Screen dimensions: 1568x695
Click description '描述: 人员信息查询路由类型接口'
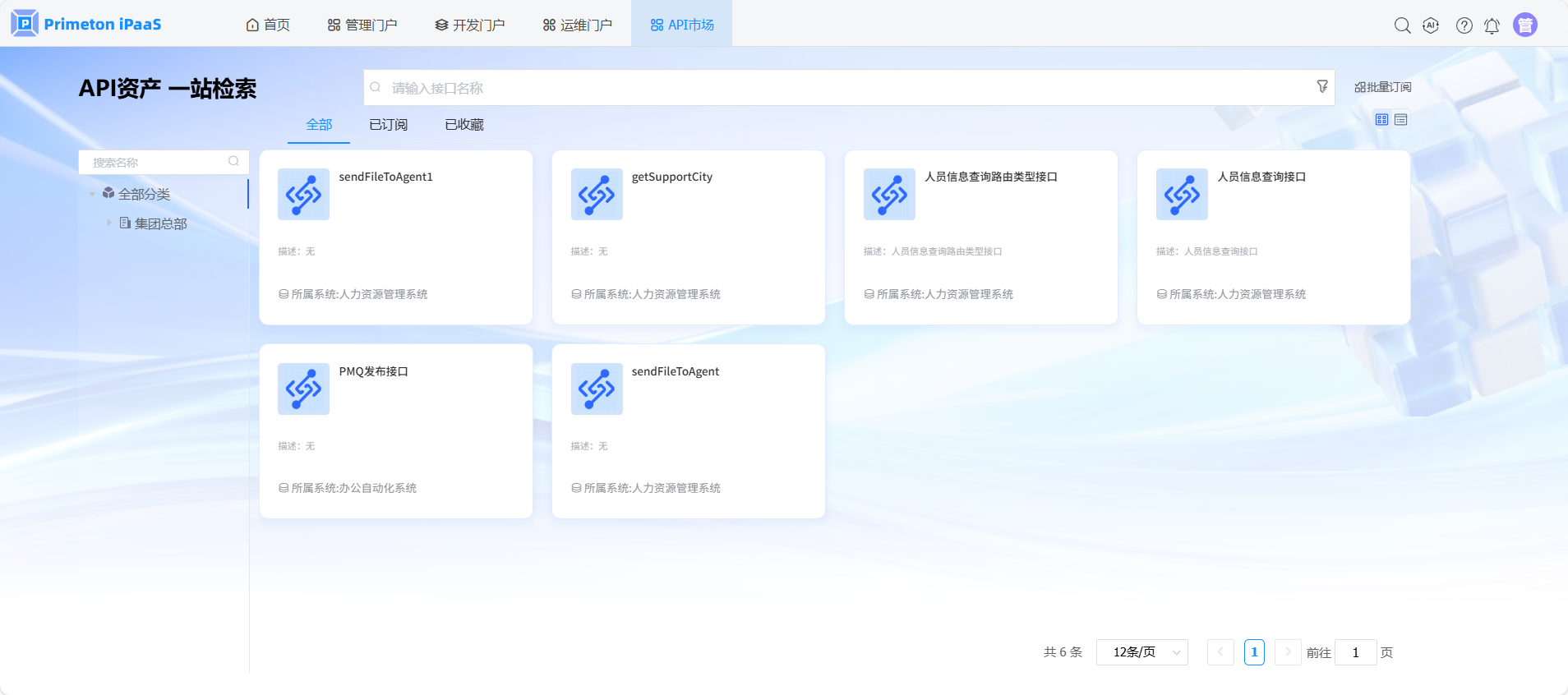tap(933, 251)
